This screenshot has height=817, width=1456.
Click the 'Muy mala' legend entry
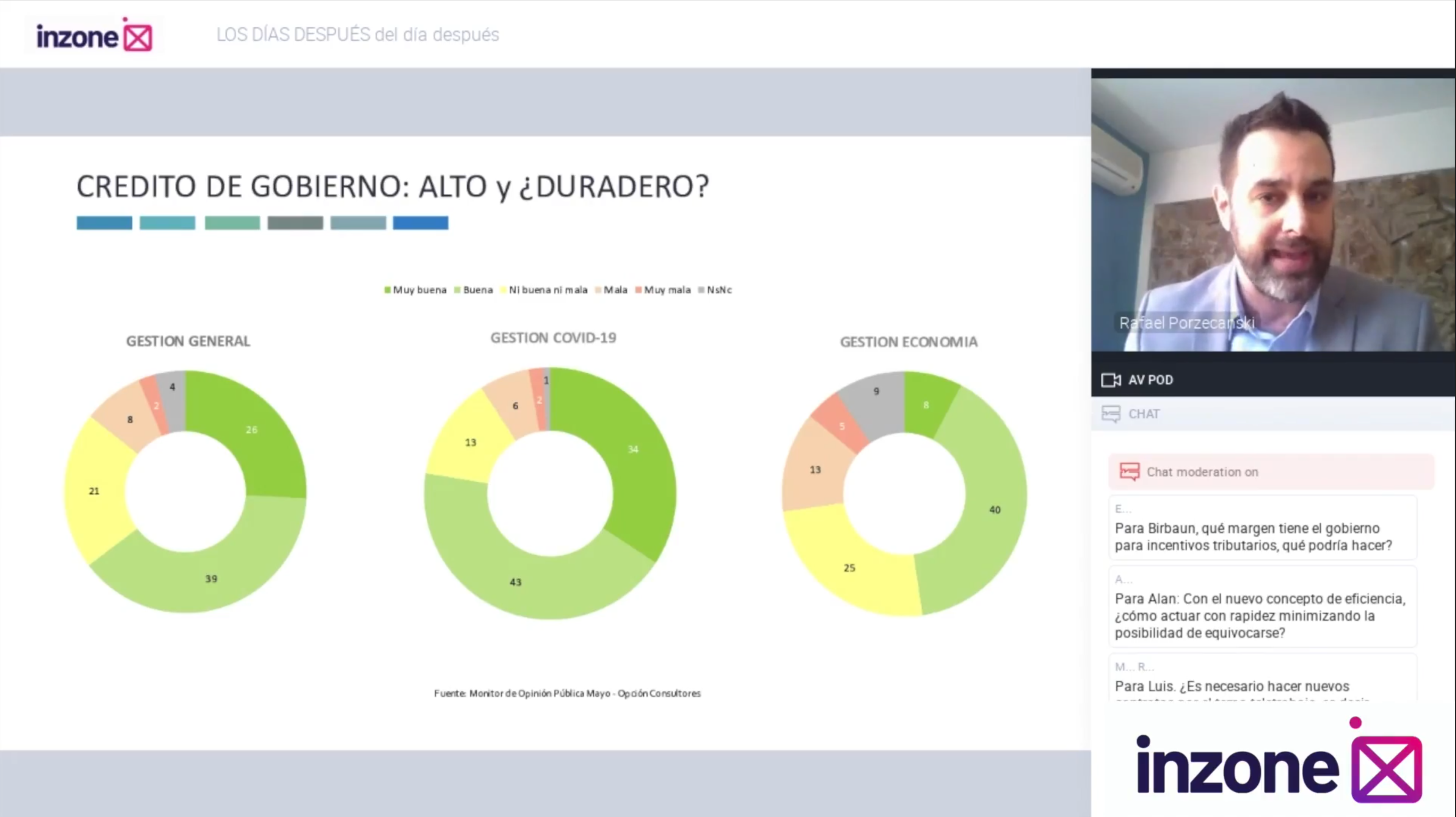coord(663,290)
